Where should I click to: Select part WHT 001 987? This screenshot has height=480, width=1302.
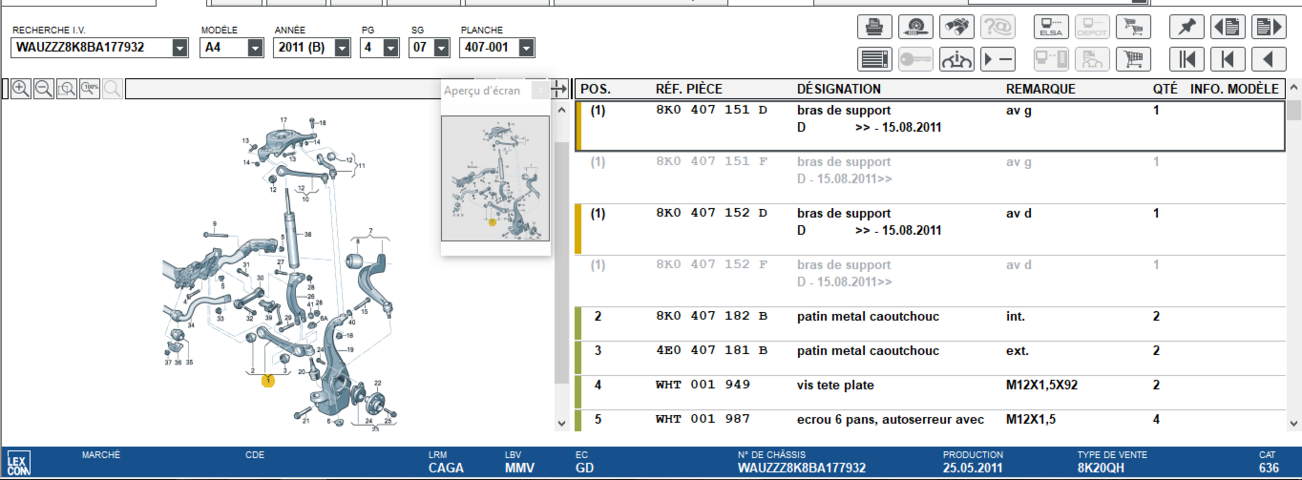930,421
